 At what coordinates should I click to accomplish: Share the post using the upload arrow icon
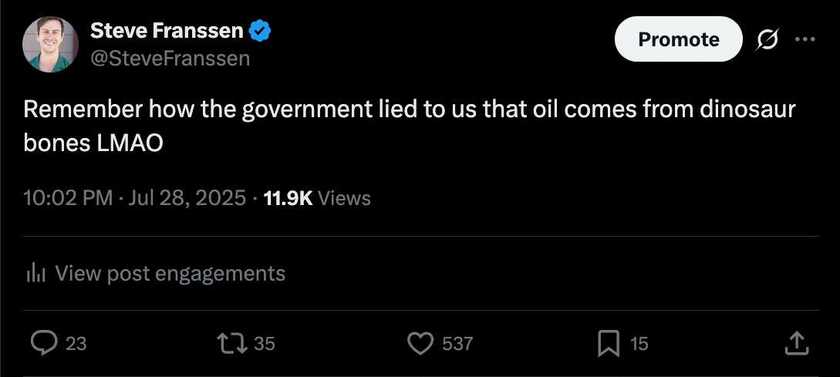[796, 343]
